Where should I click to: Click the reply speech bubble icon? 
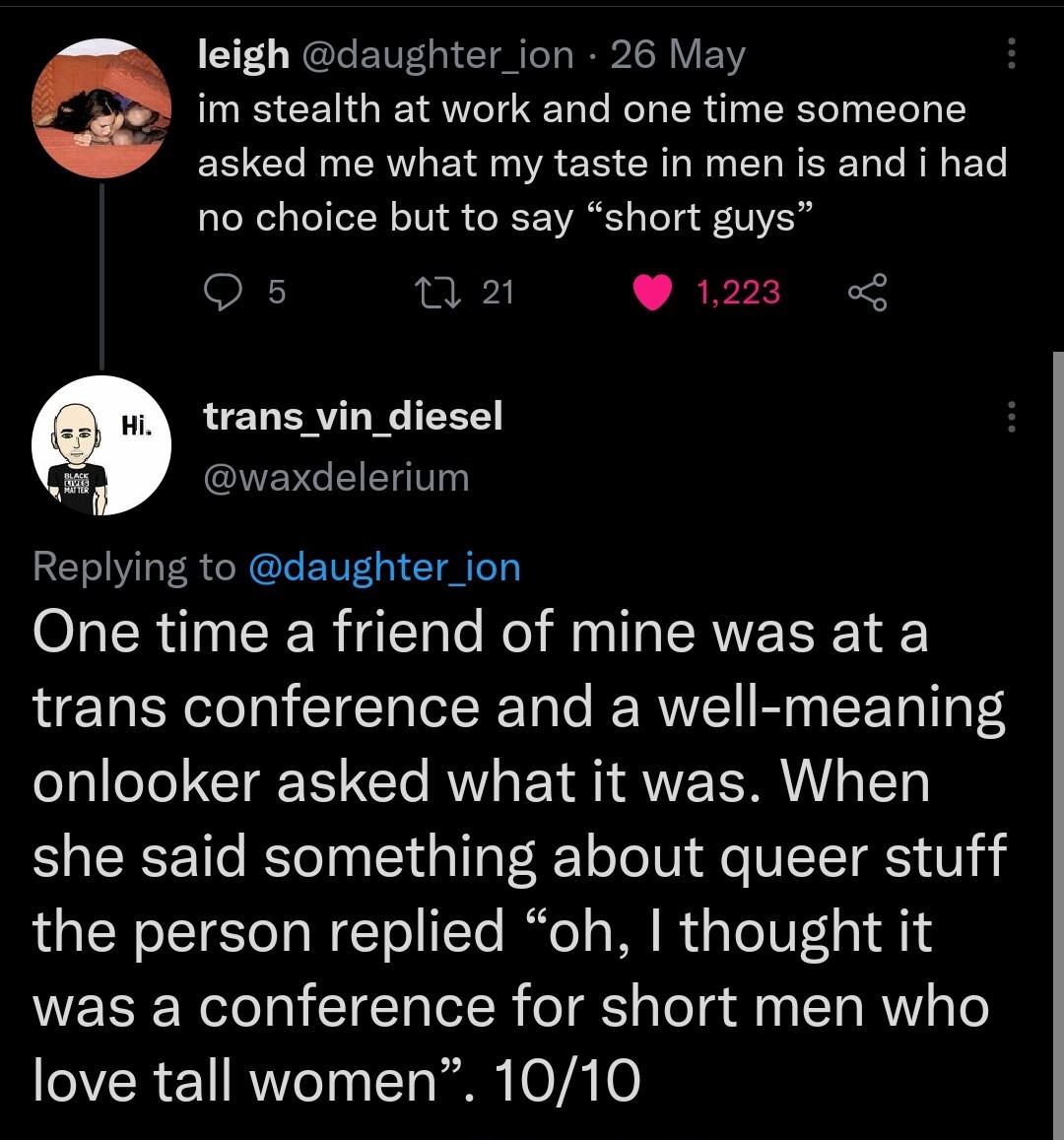click(222, 292)
